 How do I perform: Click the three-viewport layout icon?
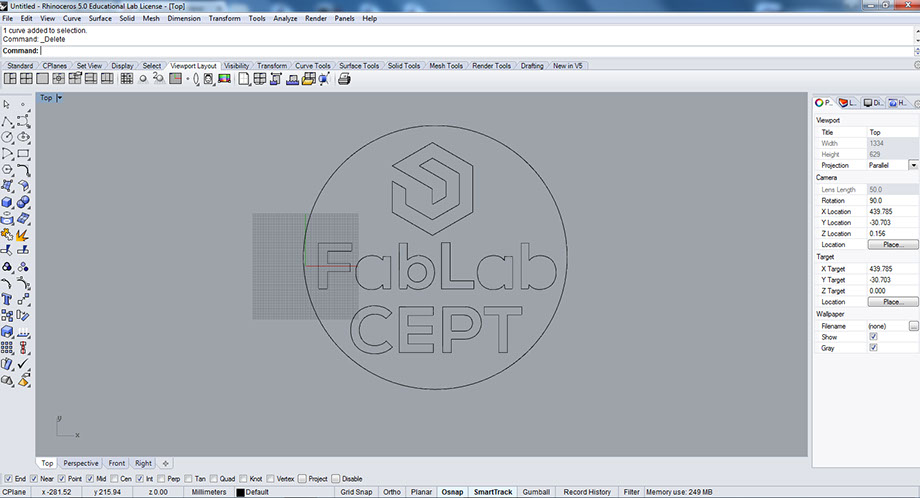point(10,79)
